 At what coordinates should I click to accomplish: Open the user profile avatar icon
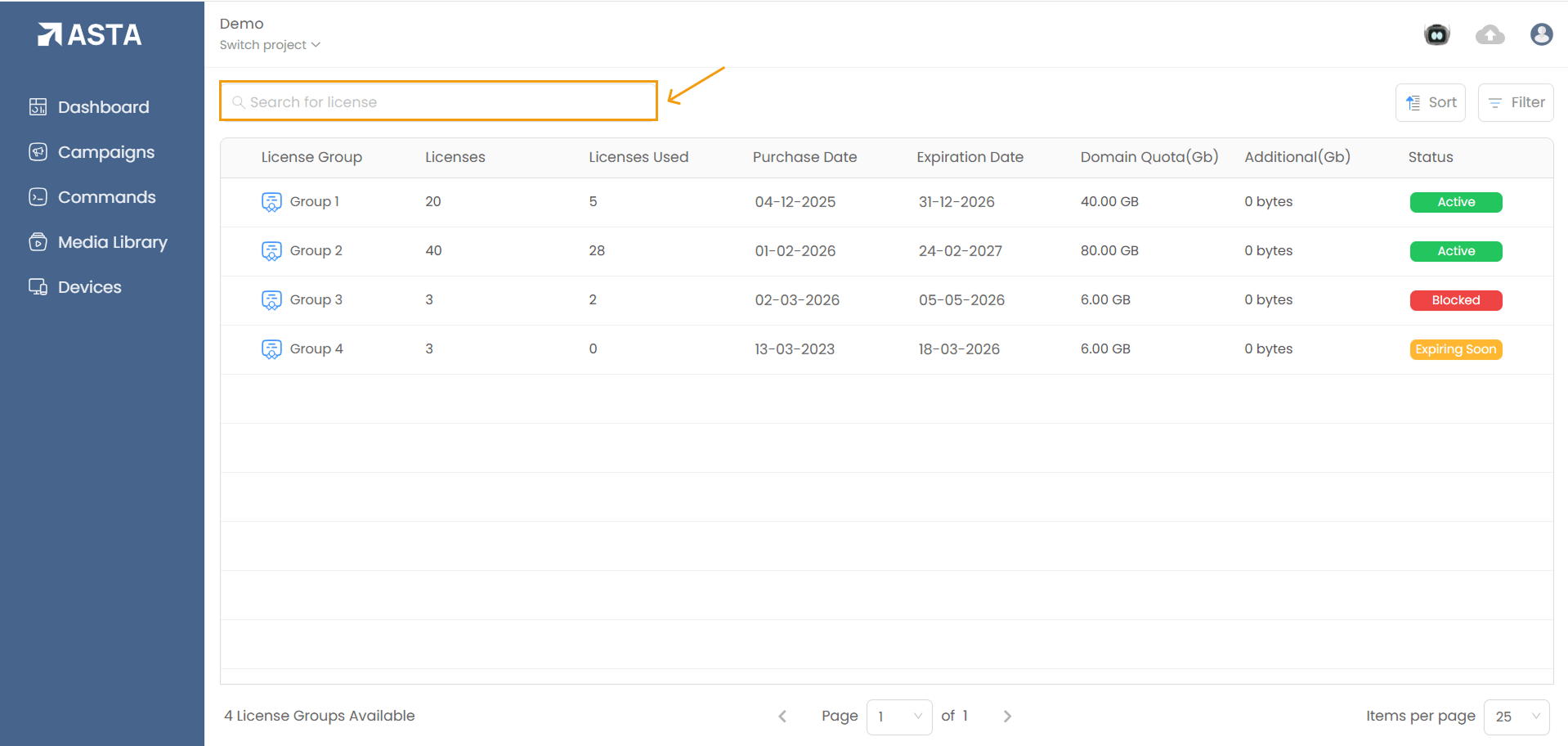(1541, 34)
